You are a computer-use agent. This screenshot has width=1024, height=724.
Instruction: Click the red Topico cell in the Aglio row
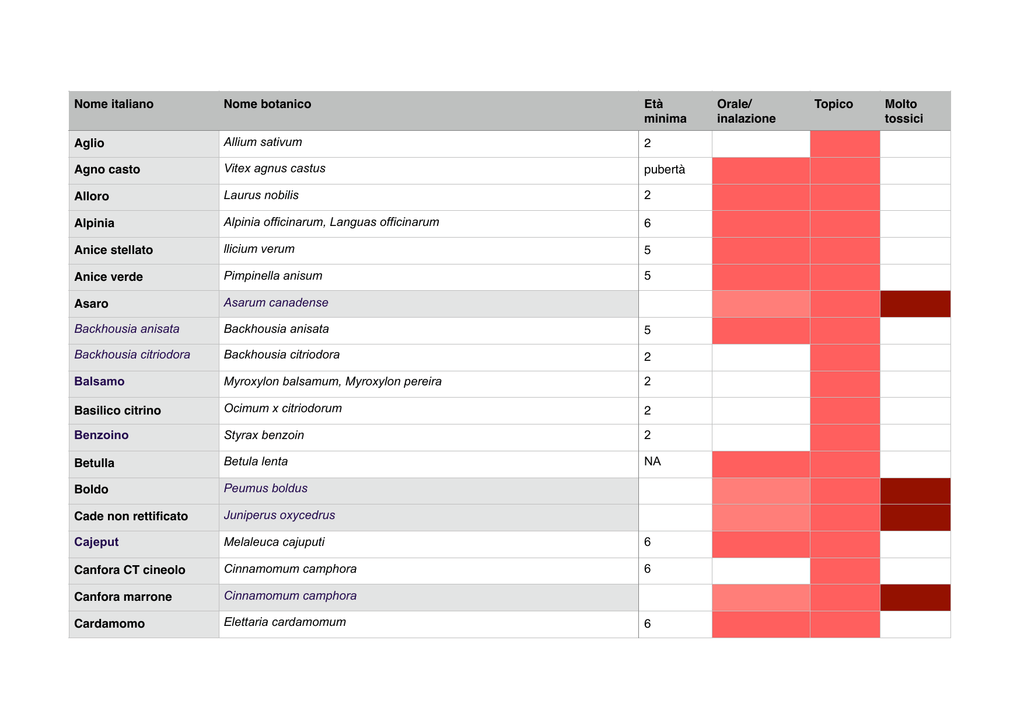844,144
